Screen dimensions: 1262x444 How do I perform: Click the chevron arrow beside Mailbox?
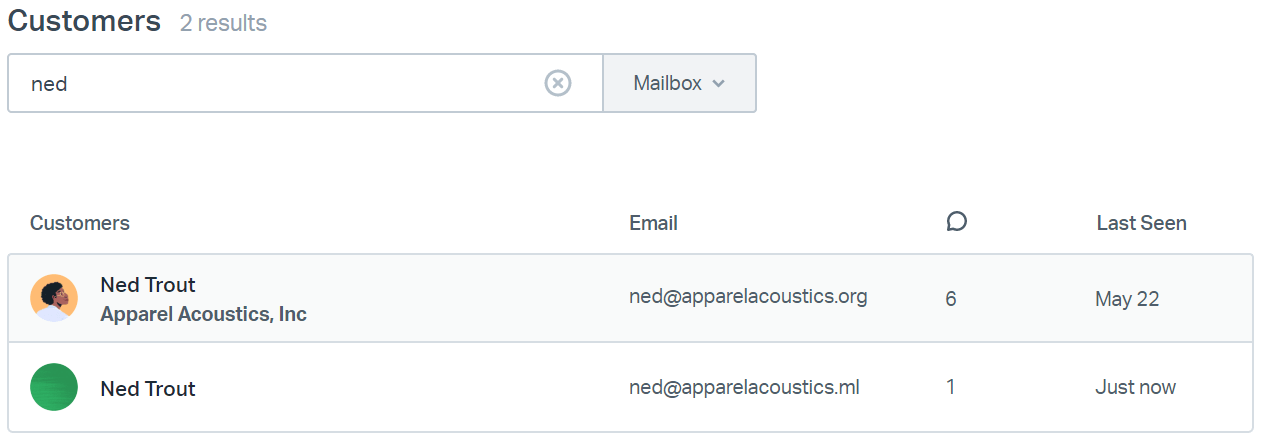click(x=718, y=84)
